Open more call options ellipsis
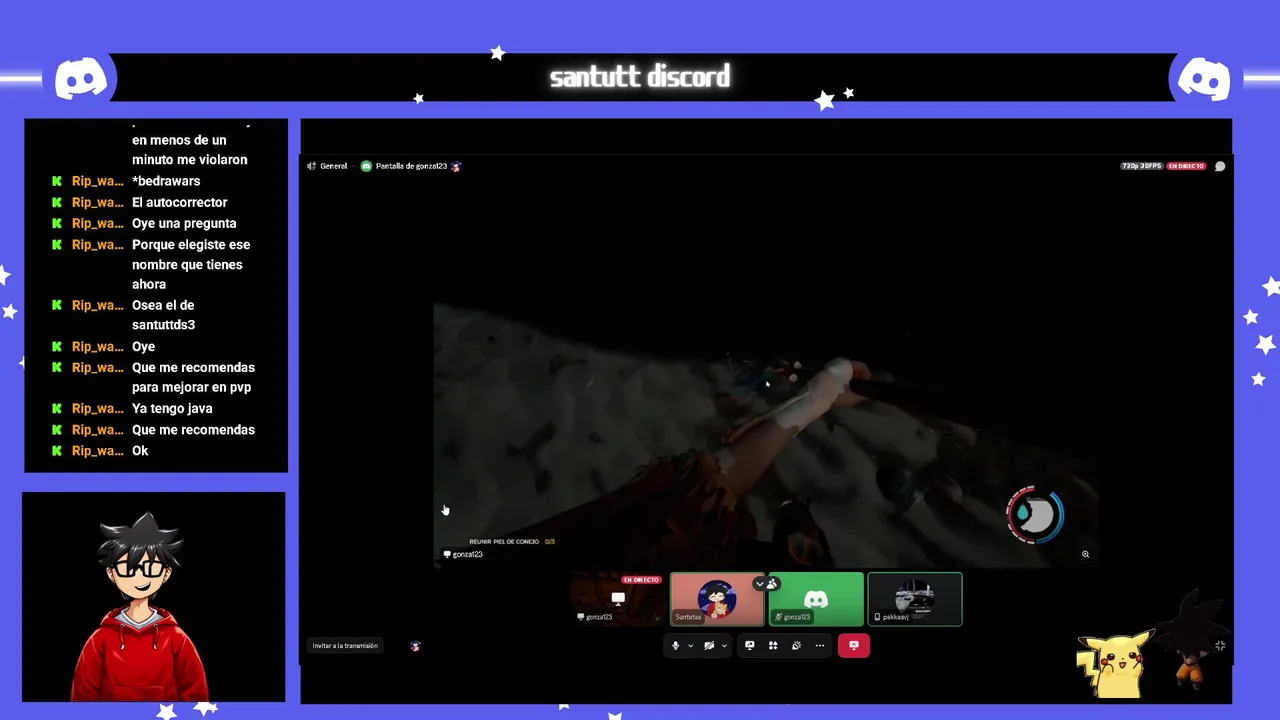The height and width of the screenshot is (720, 1280). (819, 646)
